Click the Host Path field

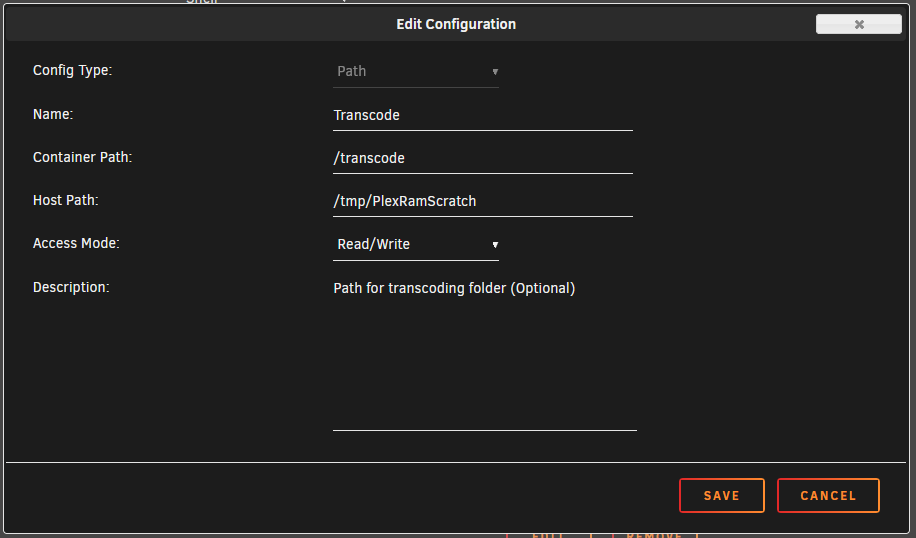pyautogui.click(x=483, y=202)
